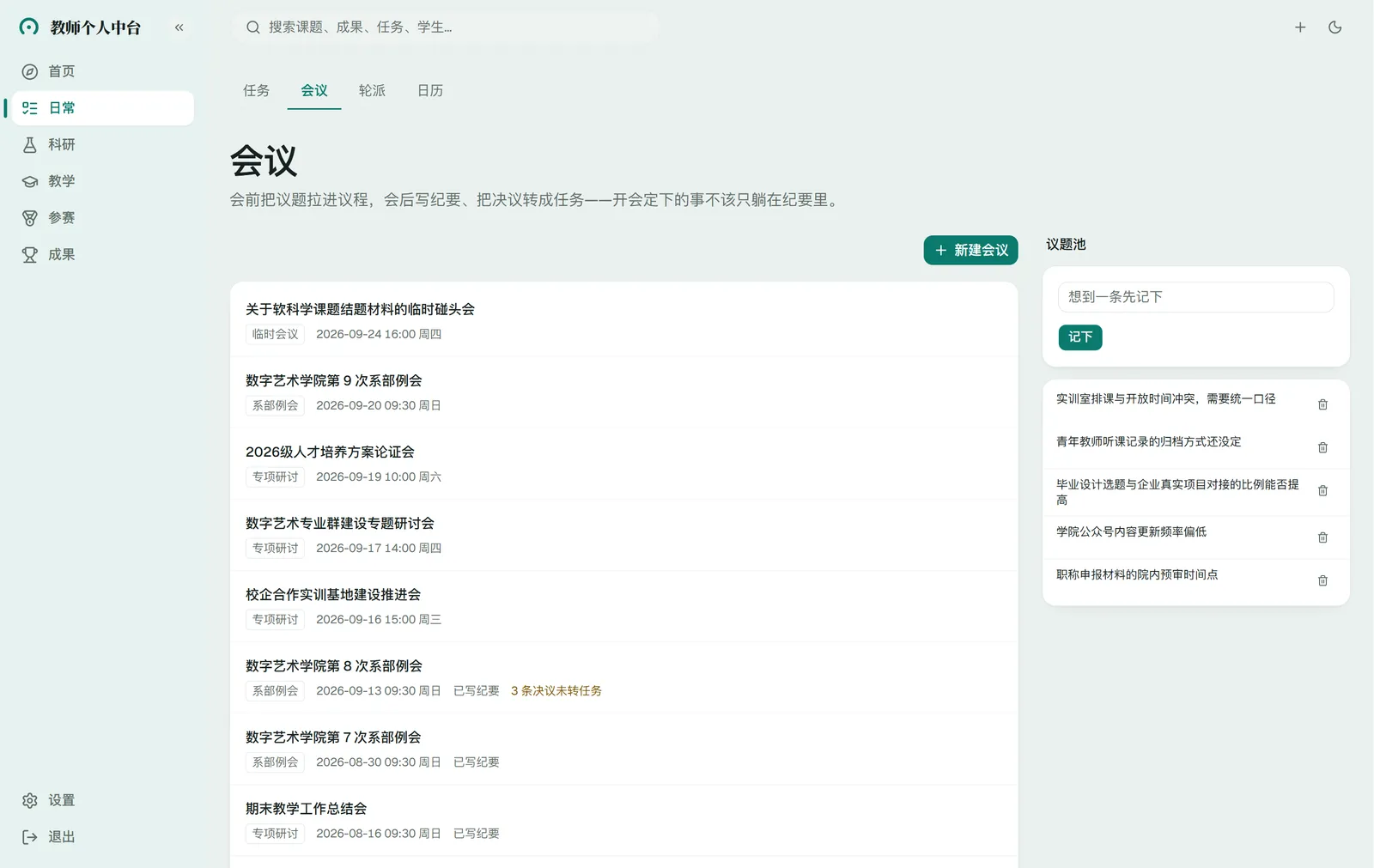The height and width of the screenshot is (868, 1374).
Task: Open meeting 校企合作实训基地建设推进会
Action: (x=624, y=605)
